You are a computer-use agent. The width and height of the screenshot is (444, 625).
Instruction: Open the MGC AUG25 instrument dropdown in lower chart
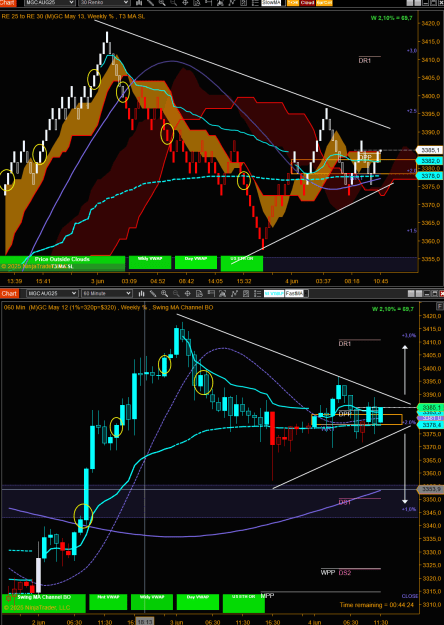click(x=52, y=294)
